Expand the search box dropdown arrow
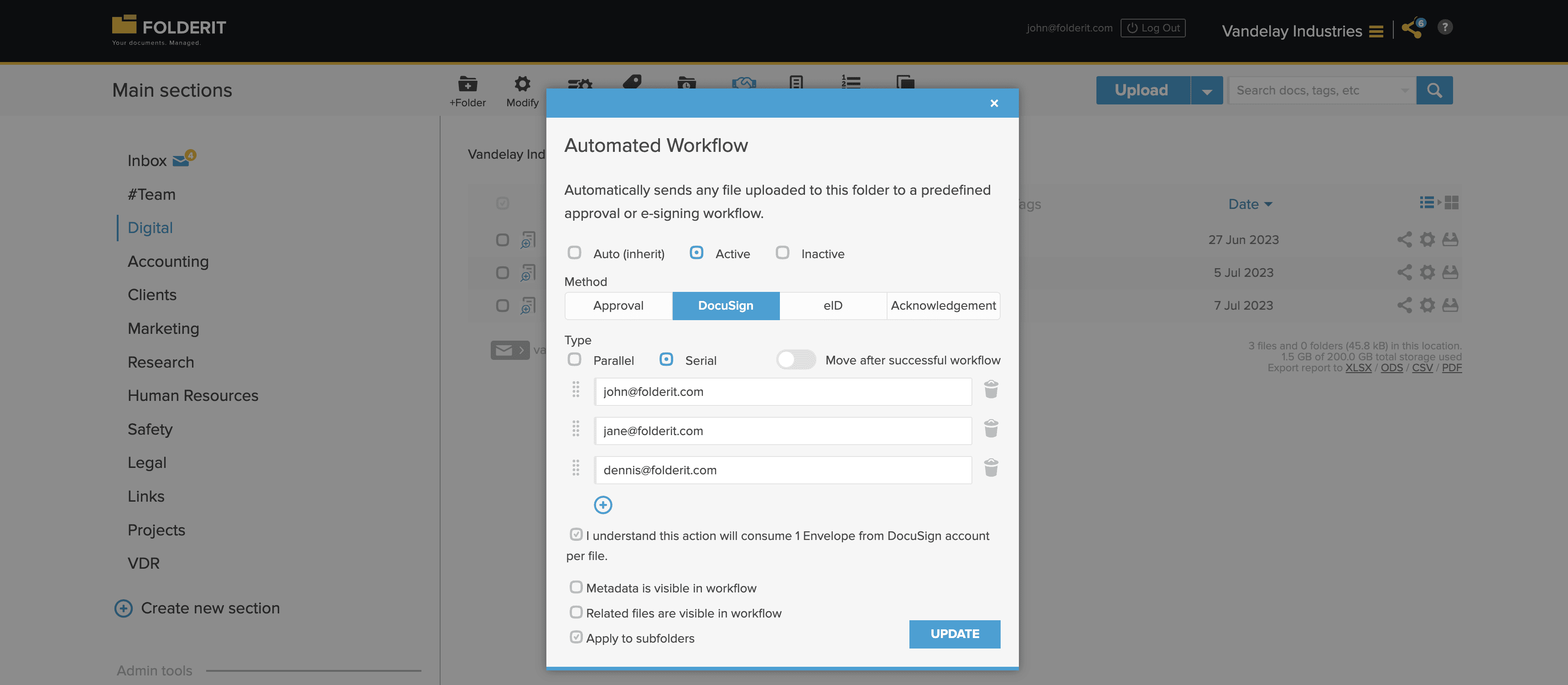 (1404, 90)
